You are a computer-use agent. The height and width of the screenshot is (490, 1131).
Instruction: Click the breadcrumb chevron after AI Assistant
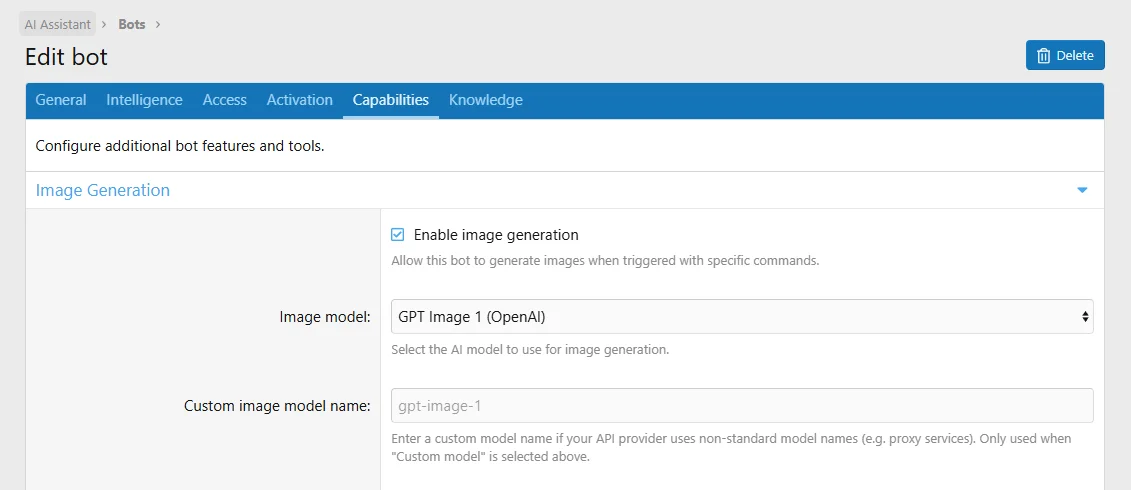tap(105, 25)
